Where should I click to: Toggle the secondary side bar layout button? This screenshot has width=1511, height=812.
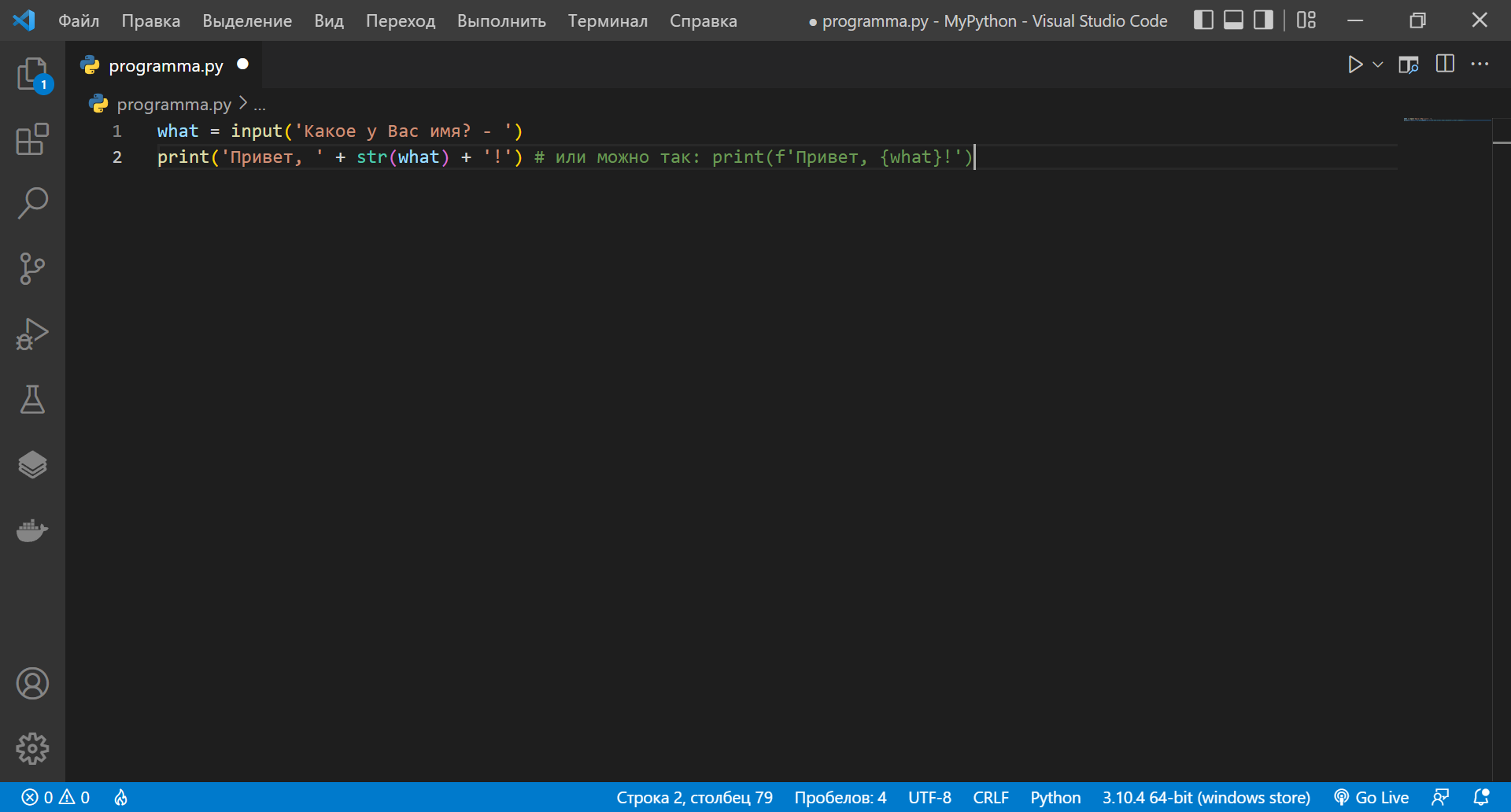[x=1263, y=20]
